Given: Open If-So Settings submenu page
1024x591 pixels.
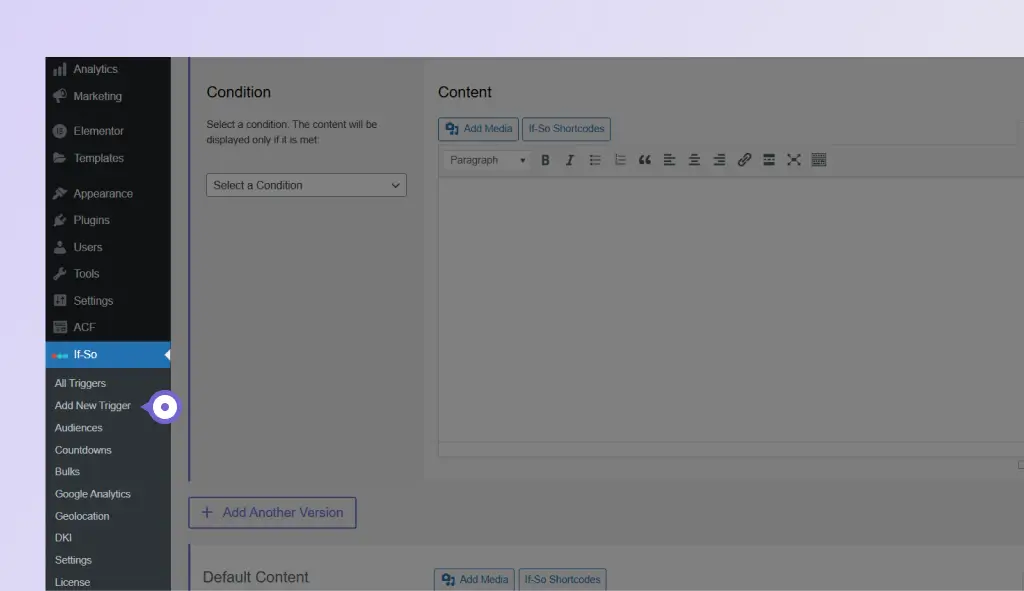Looking at the screenshot, I should 73,560.
